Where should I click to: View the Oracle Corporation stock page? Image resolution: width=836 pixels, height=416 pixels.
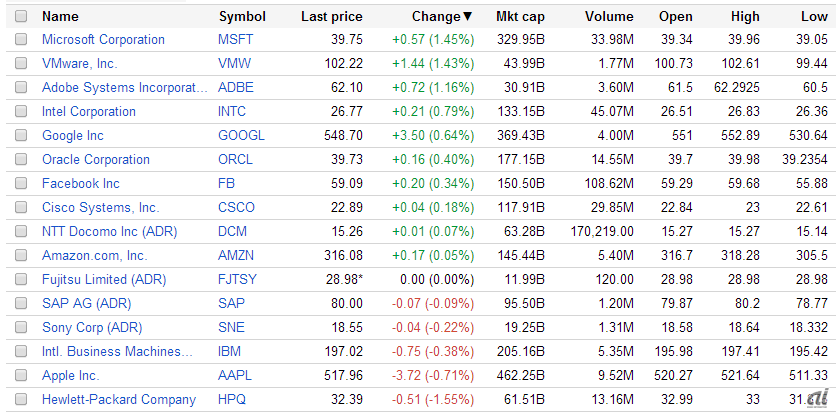tap(95, 160)
